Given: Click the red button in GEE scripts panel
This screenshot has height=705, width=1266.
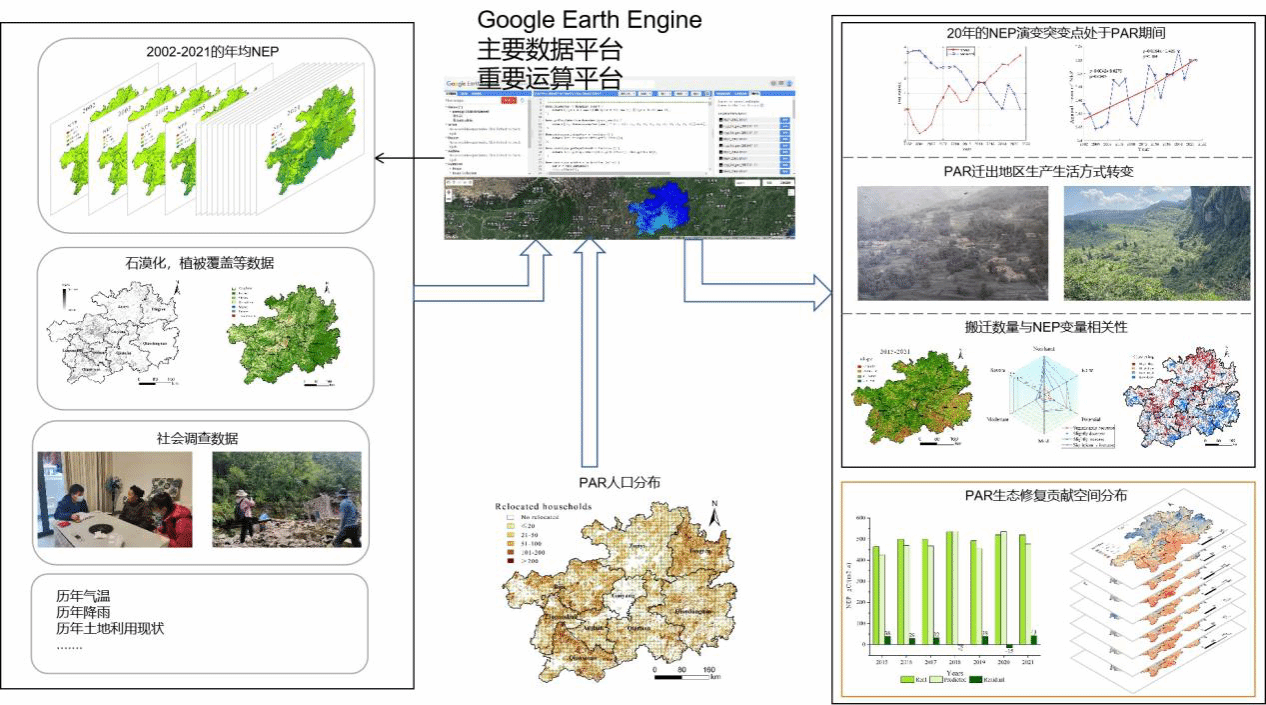Looking at the screenshot, I should coord(507,100).
